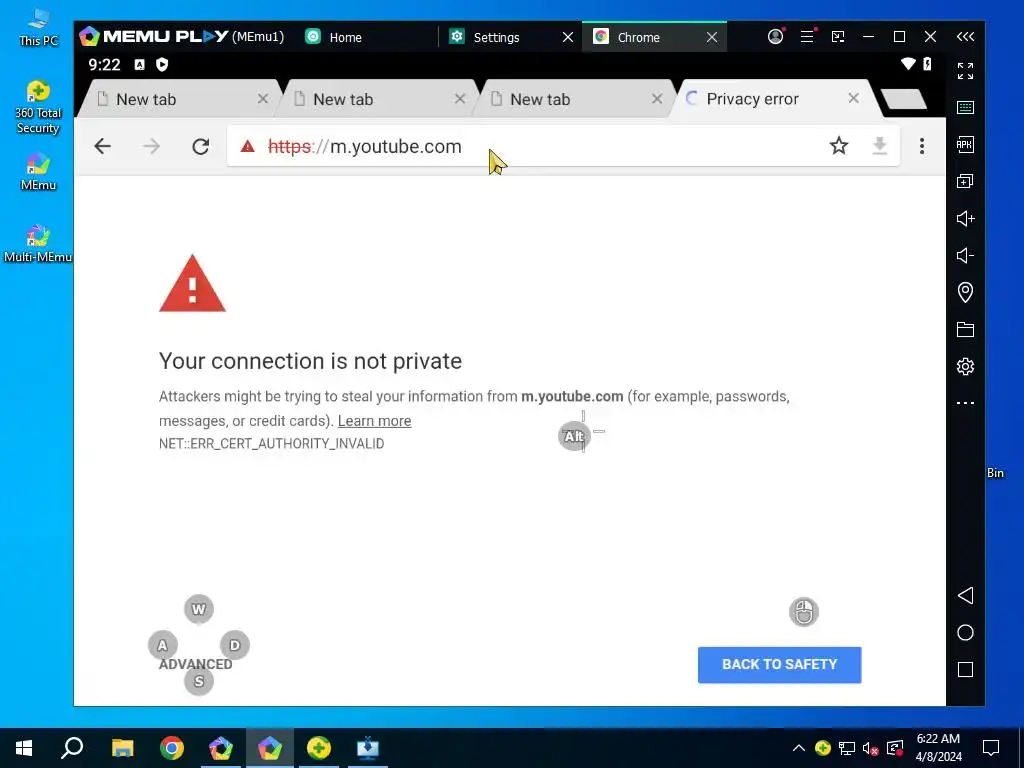Open the Multi-MEmu desktop shortcut
This screenshot has width=1024, height=768.
[x=38, y=244]
